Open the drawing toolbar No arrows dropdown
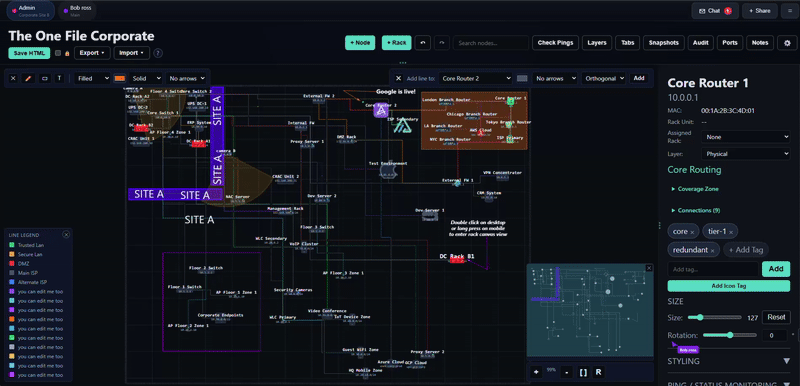The height and width of the screenshot is (386, 800). pos(187,79)
